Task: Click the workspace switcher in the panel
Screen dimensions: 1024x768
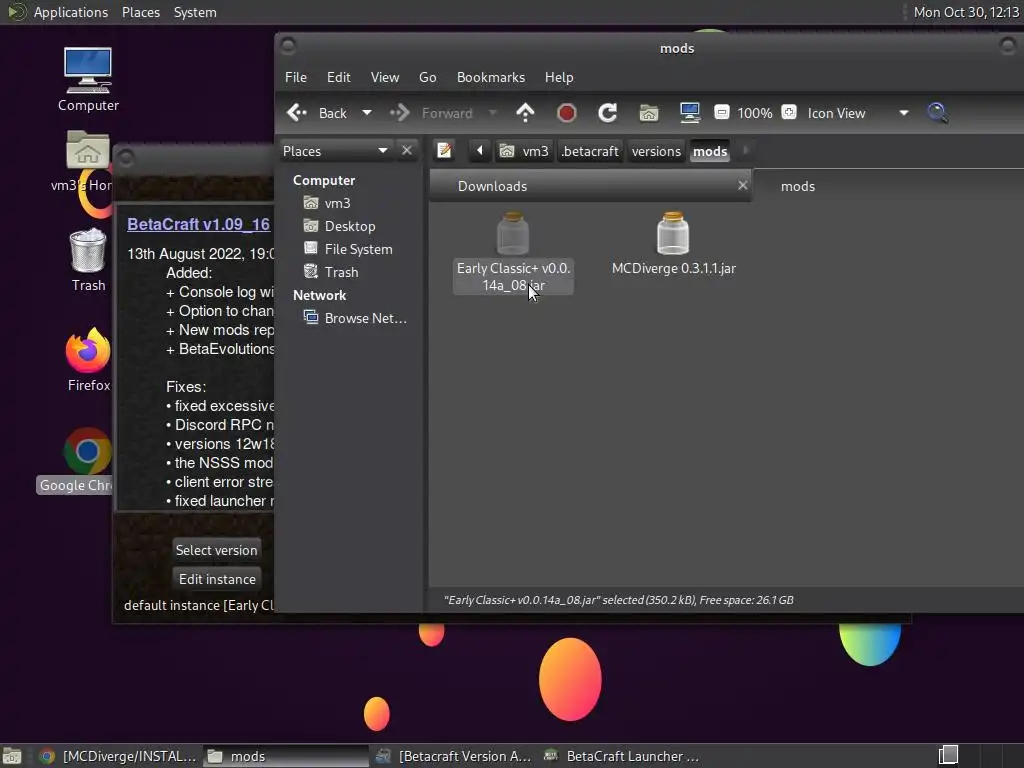Action: point(948,756)
